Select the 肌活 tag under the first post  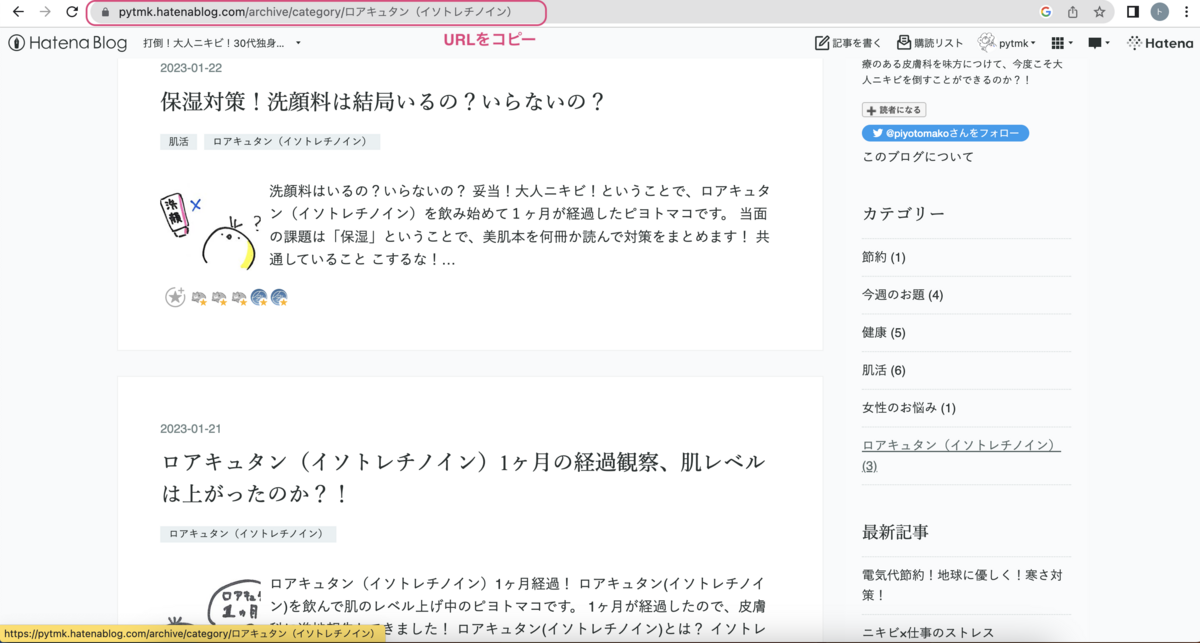pos(179,142)
